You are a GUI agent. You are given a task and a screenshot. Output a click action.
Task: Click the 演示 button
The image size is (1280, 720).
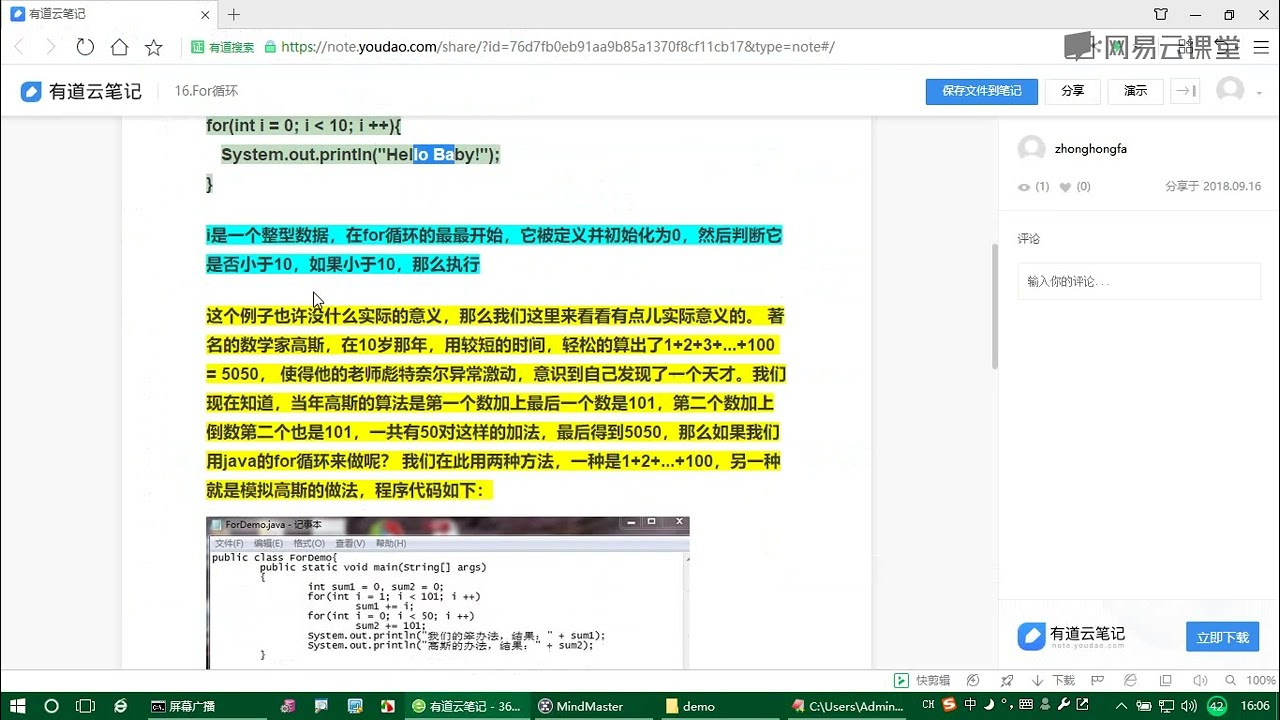1135,91
